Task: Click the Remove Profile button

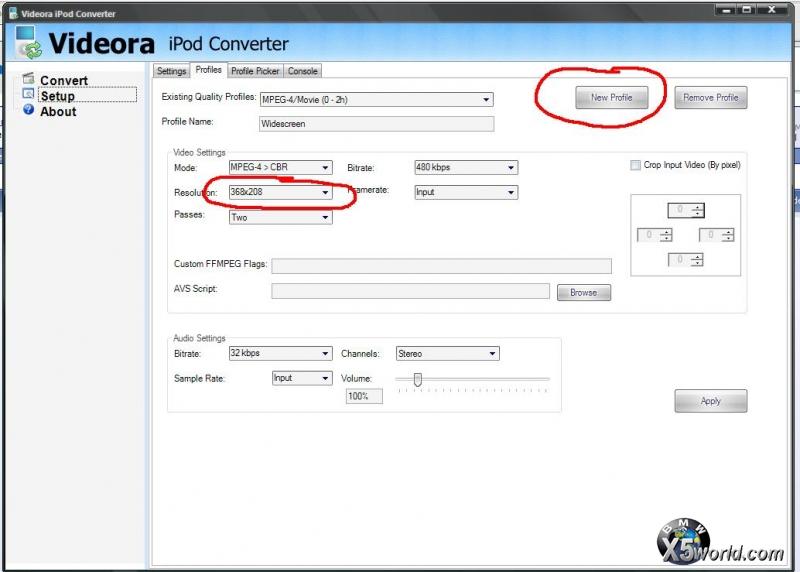Action: point(711,97)
